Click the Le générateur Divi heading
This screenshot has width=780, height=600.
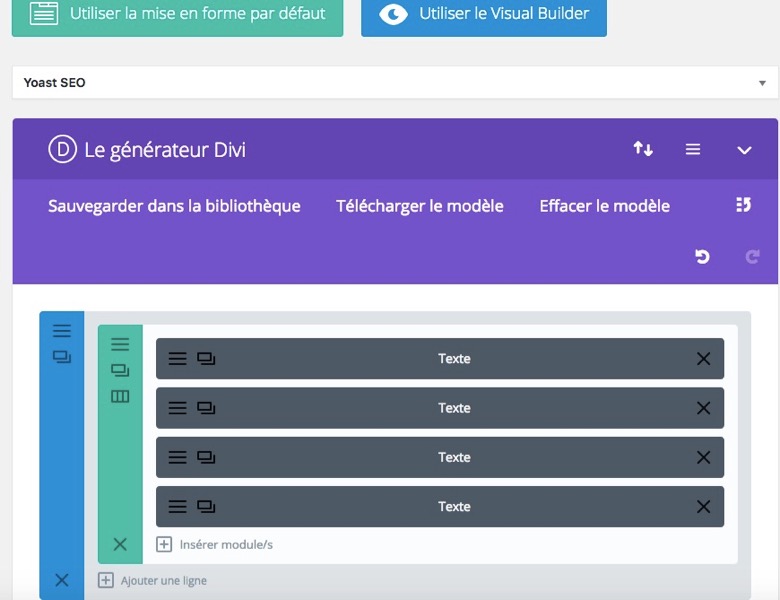pyautogui.click(x=165, y=150)
